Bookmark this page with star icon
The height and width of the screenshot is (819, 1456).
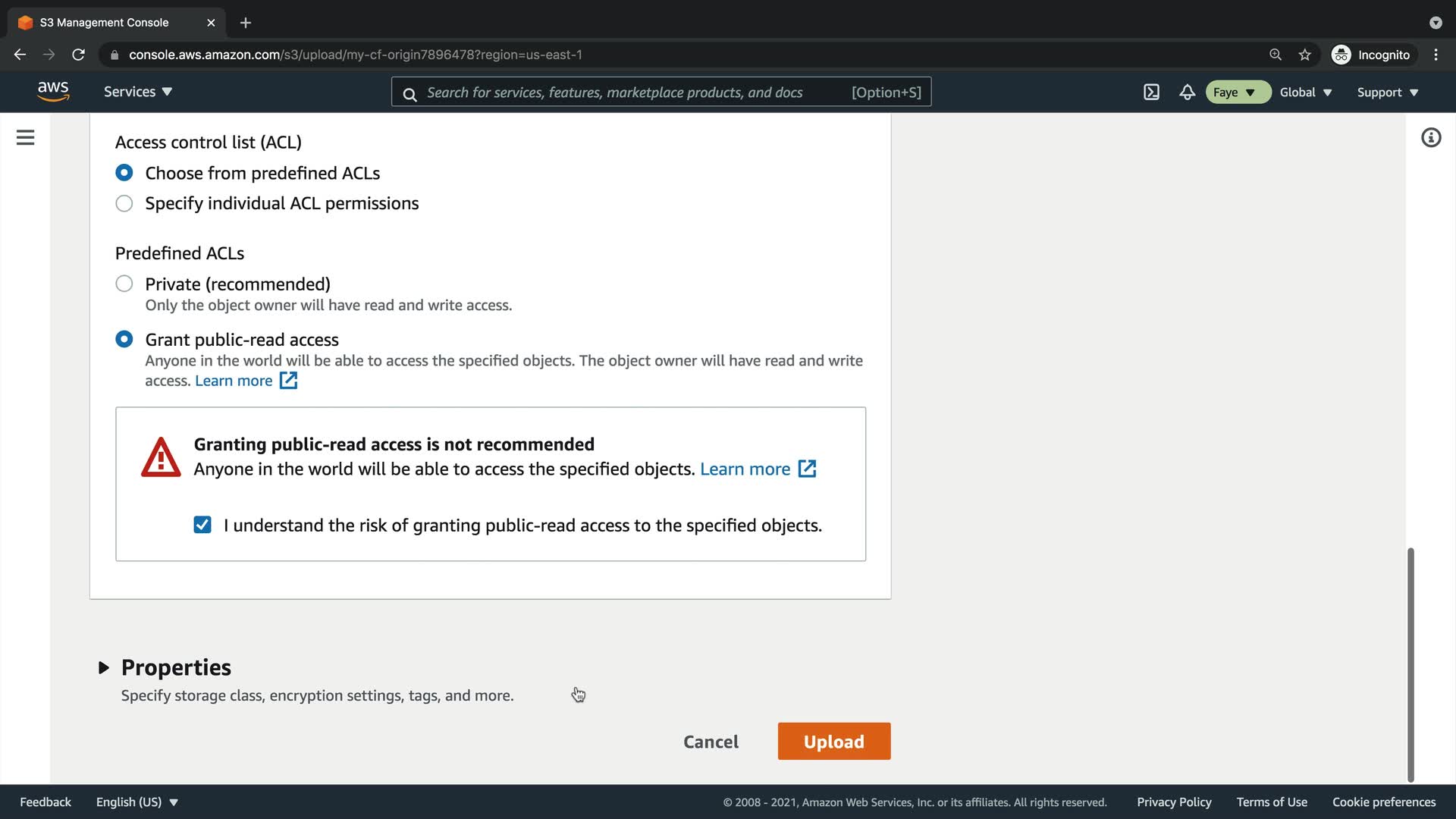coord(1304,55)
